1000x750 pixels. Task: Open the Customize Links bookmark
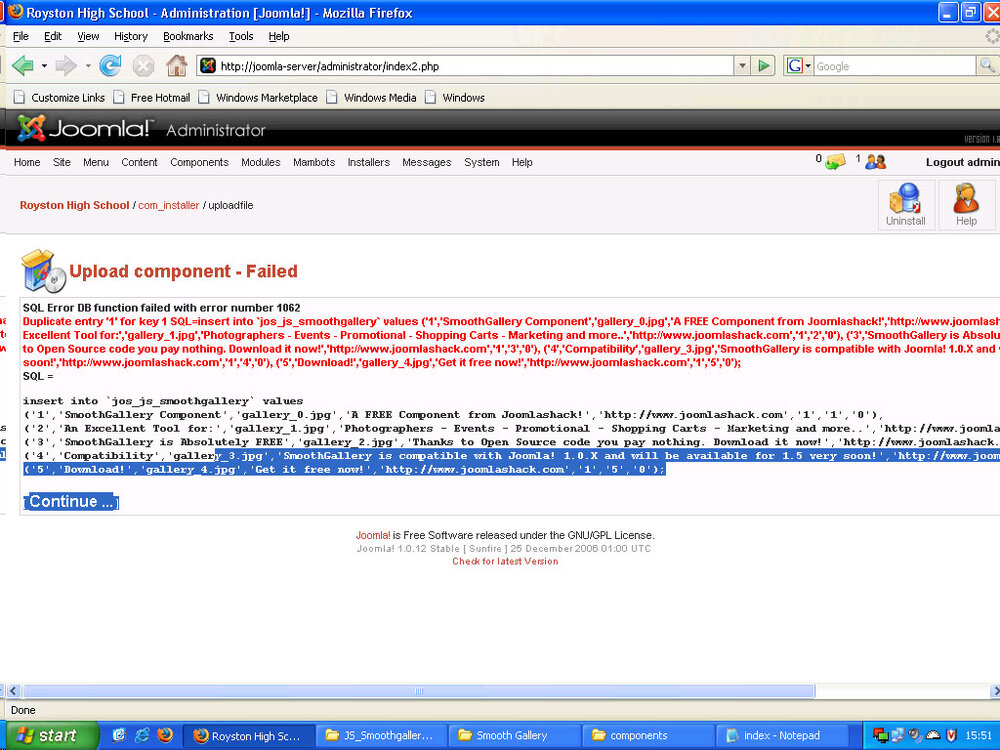[x=59, y=97]
